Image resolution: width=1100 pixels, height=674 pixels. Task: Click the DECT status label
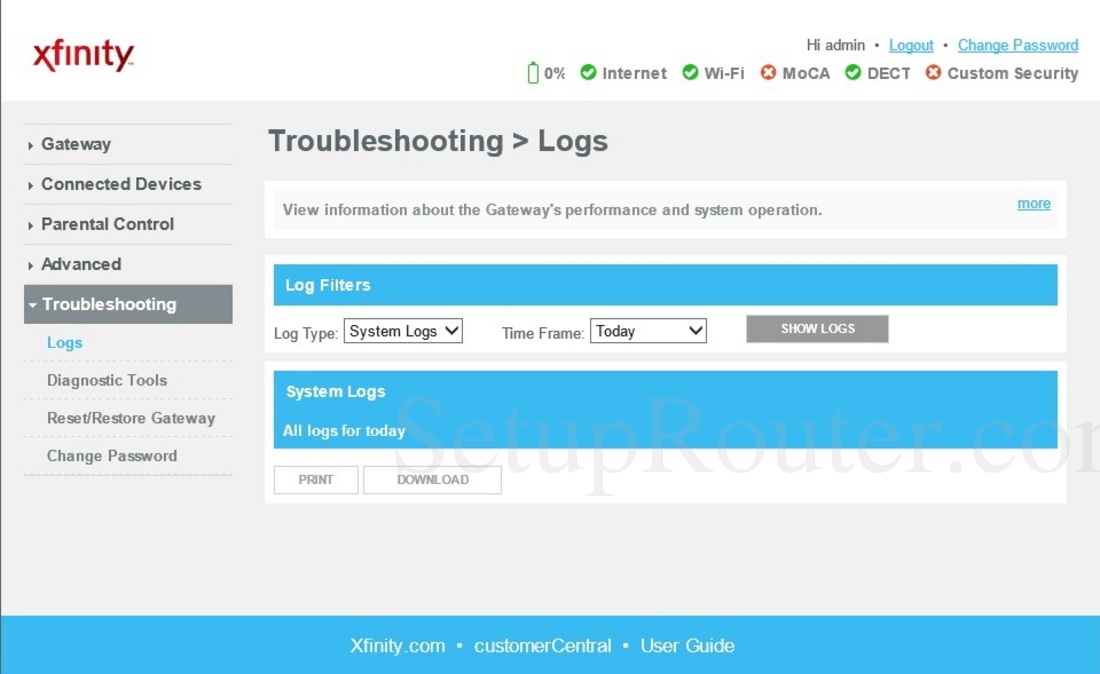[x=889, y=73]
